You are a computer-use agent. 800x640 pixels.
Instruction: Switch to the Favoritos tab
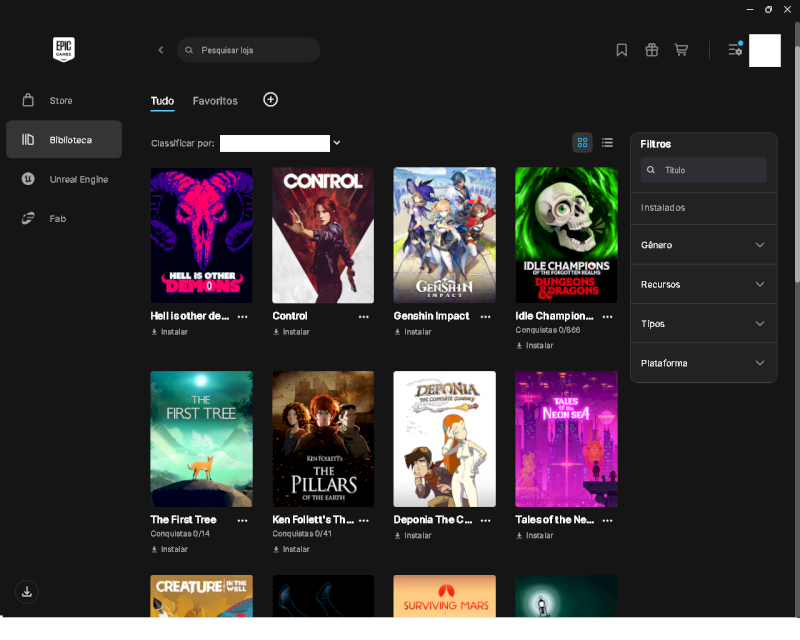(215, 101)
